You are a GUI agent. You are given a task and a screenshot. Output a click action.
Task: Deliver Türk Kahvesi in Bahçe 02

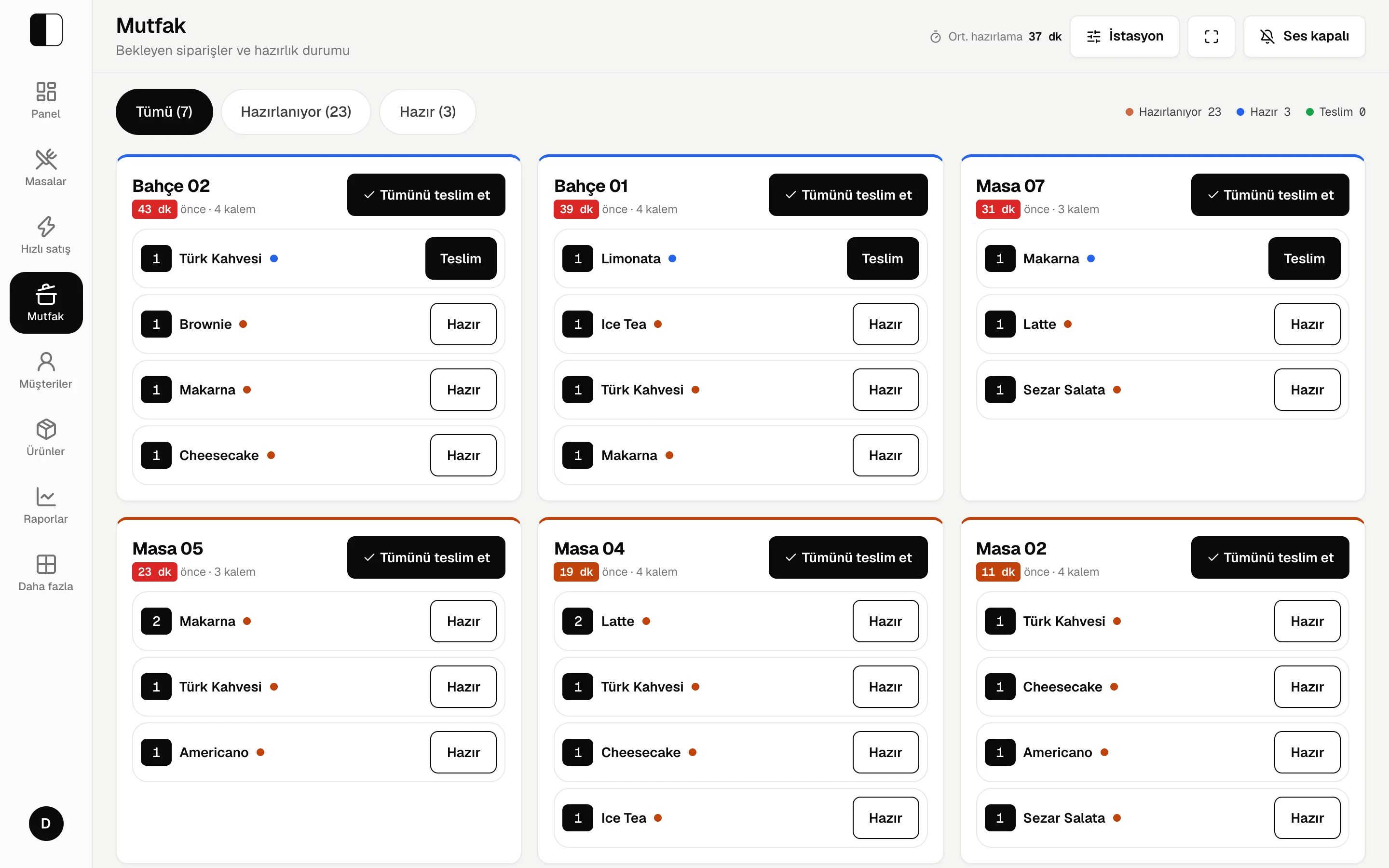tap(461, 259)
